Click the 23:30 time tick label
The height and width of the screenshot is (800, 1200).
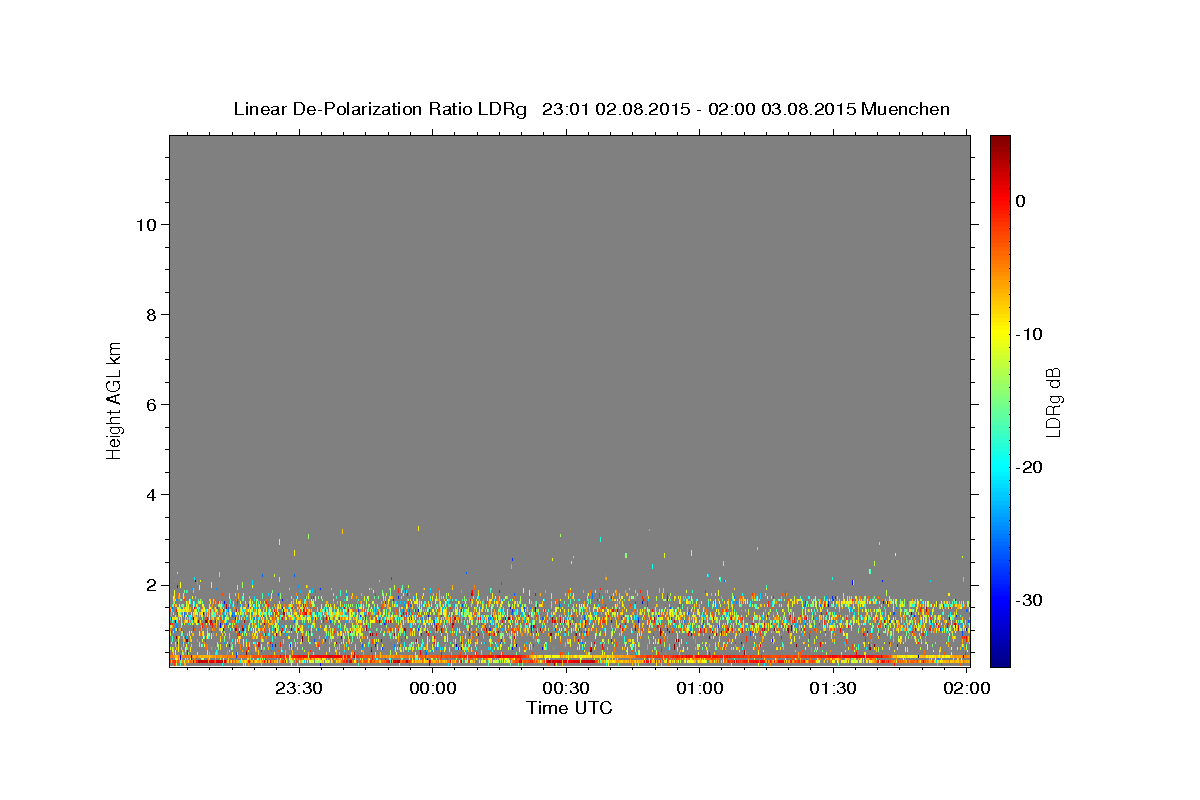tap(300, 688)
